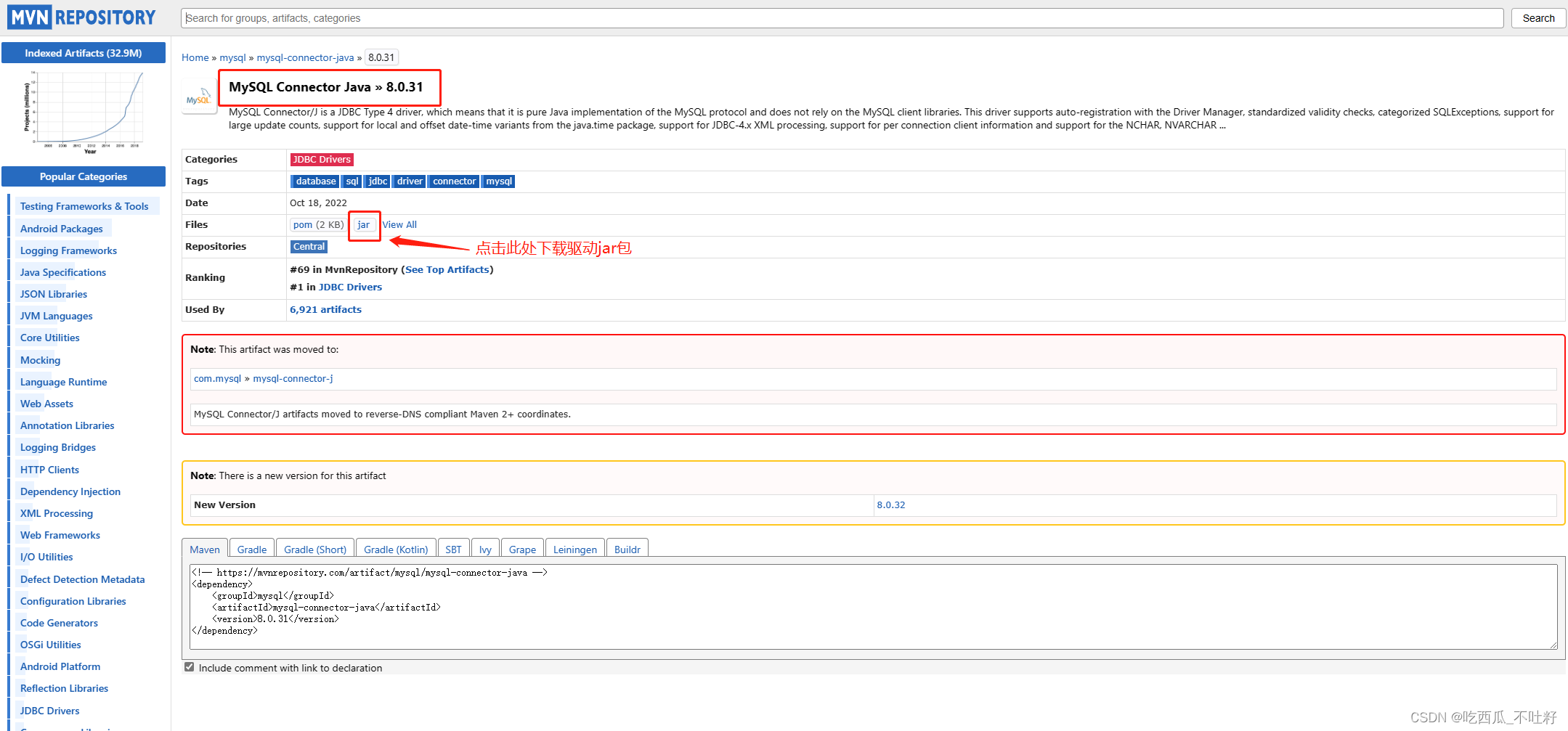Open new version 8.0.32 link
Image resolution: width=1568 pixels, height=731 pixels.
point(891,505)
